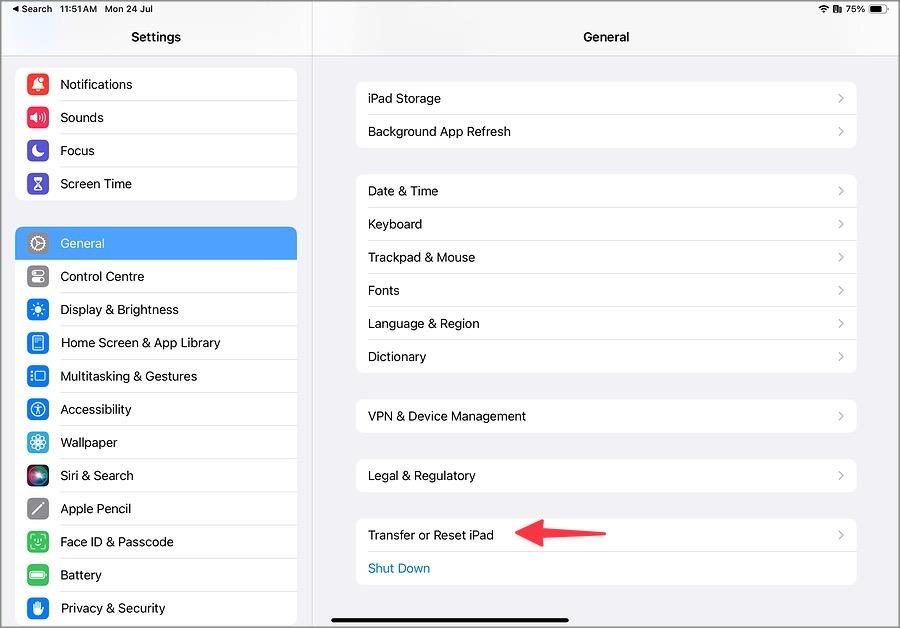
Task: Expand Keyboard chevron
Action: pos(841,224)
